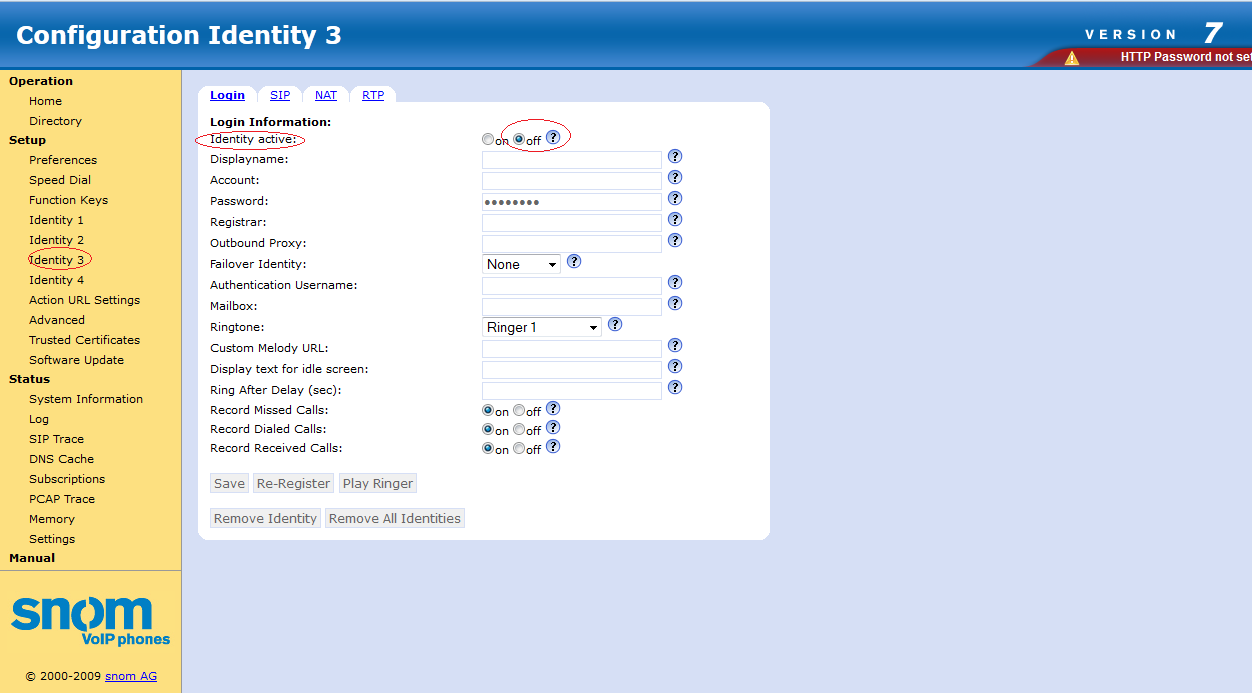Open the RTP tab
The image size is (1252, 693).
[x=373, y=95]
